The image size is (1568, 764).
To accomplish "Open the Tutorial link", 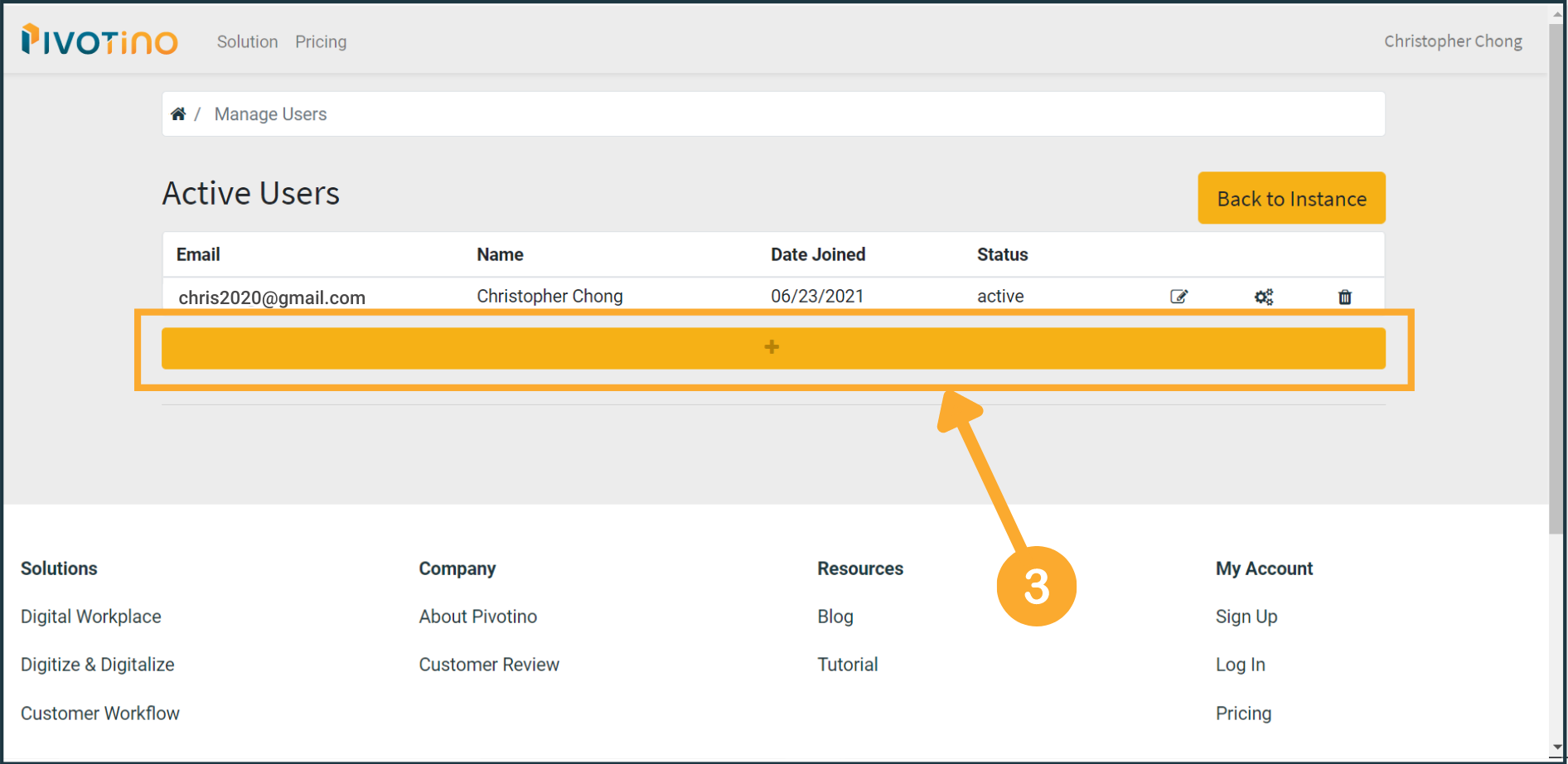I will pos(847,665).
